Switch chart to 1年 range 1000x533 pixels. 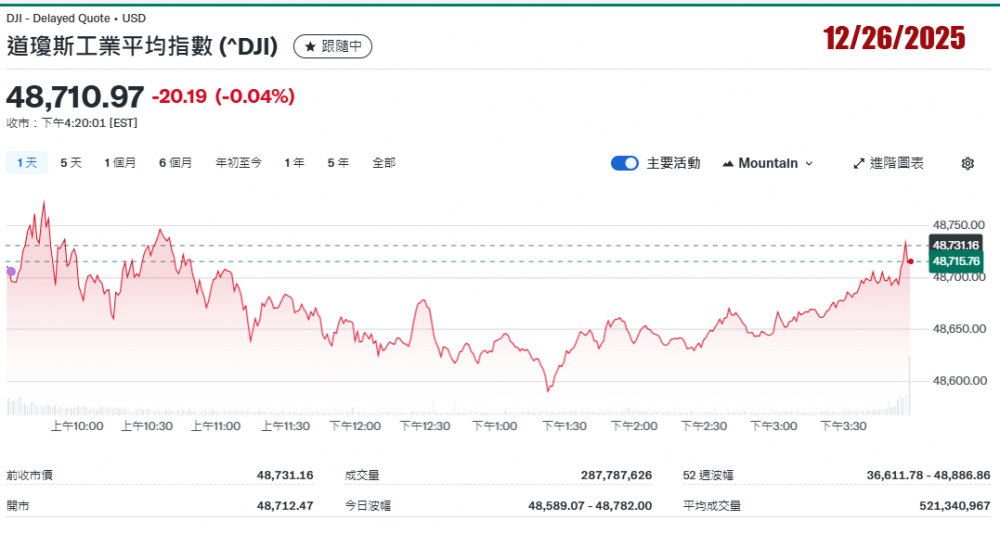click(294, 162)
